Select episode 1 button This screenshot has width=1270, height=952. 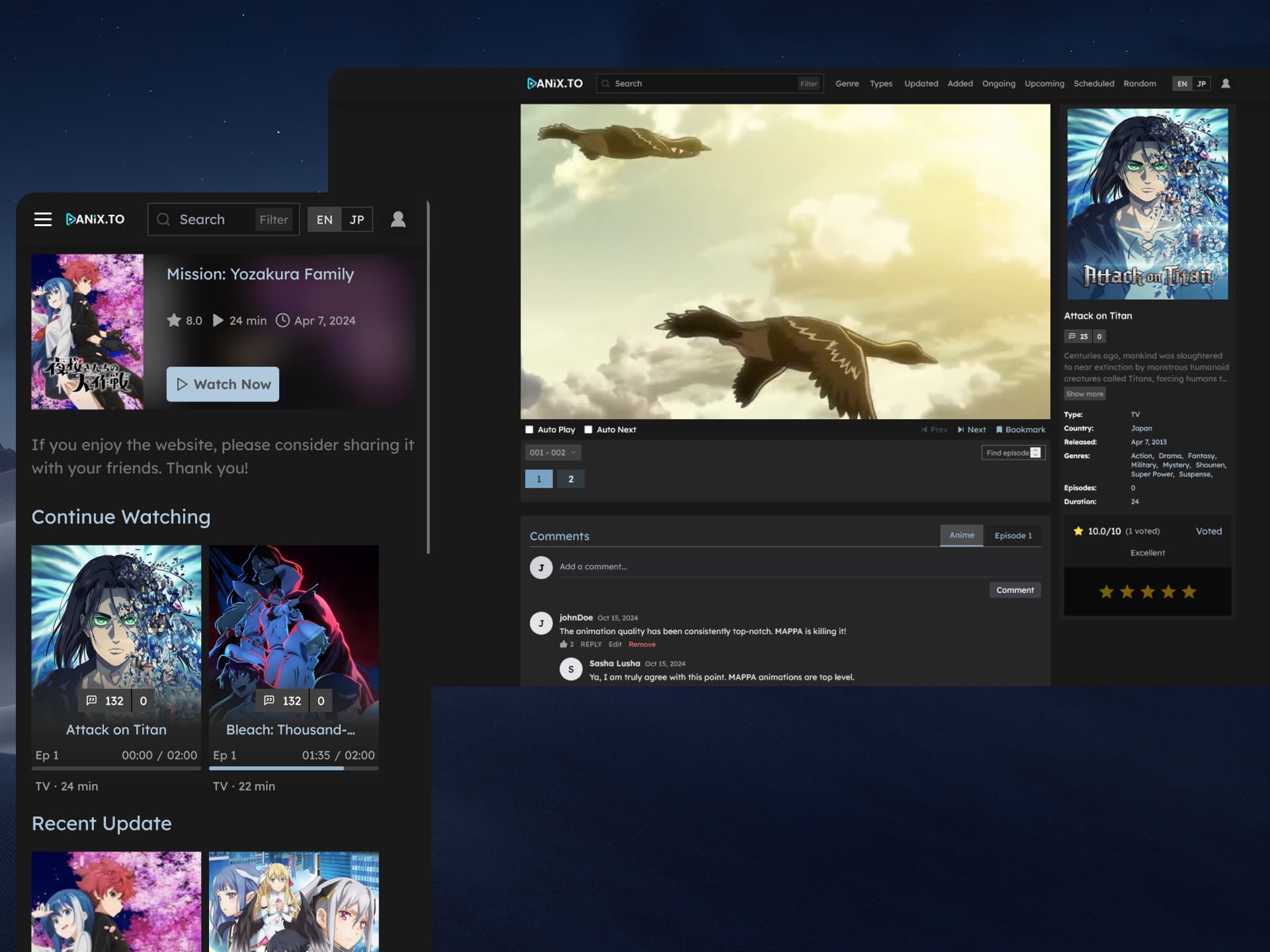(539, 479)
